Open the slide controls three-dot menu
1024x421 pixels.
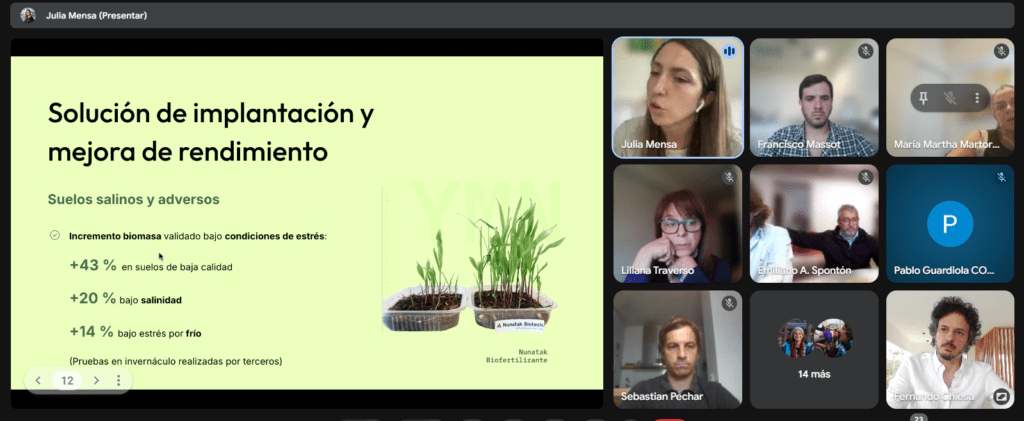coord(119,380)
